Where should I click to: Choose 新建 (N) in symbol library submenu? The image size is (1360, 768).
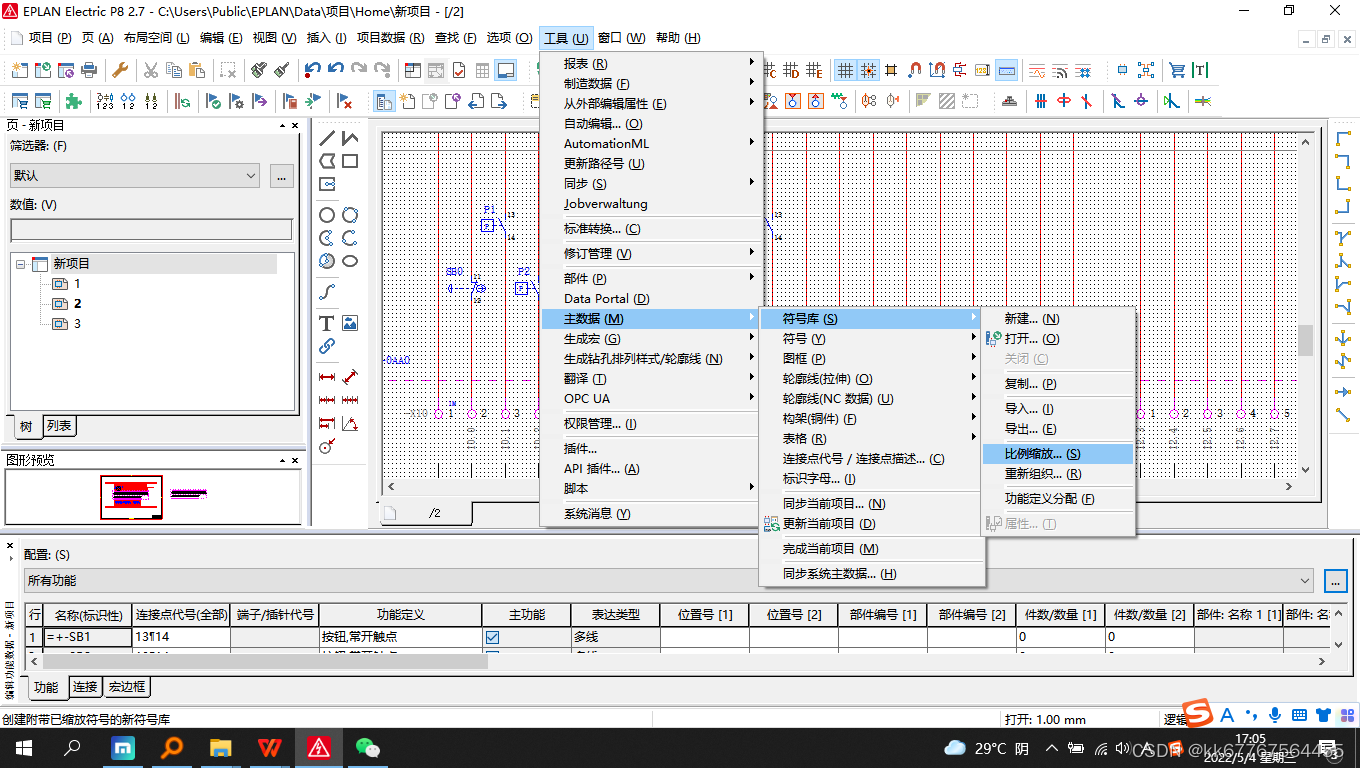pos(1058,318)
